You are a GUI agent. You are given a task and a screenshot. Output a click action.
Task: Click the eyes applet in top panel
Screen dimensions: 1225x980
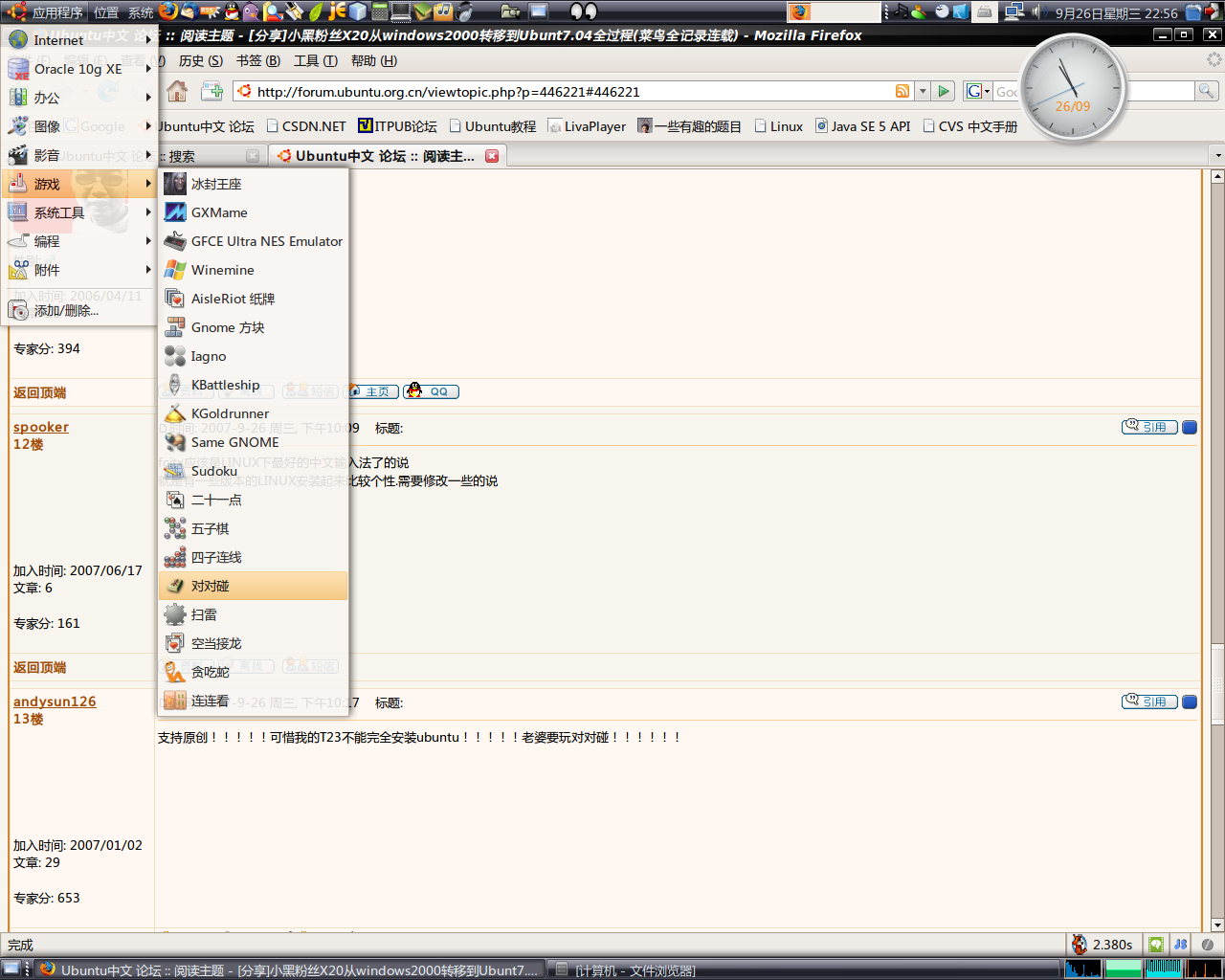click(584, 11)
